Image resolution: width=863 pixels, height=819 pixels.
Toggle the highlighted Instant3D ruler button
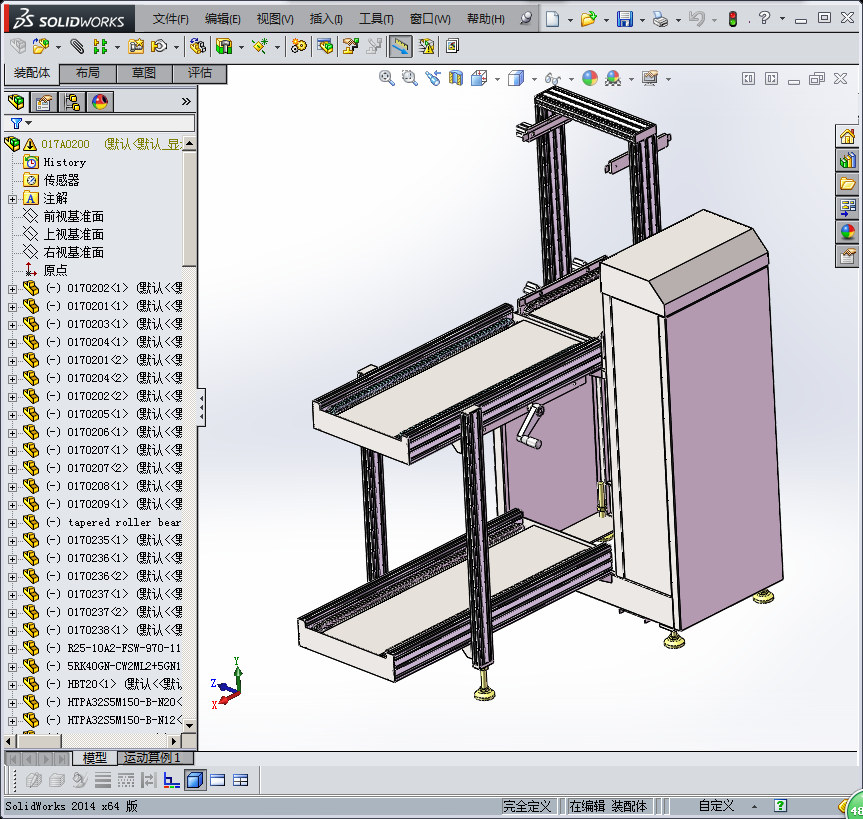coord(401,46)
